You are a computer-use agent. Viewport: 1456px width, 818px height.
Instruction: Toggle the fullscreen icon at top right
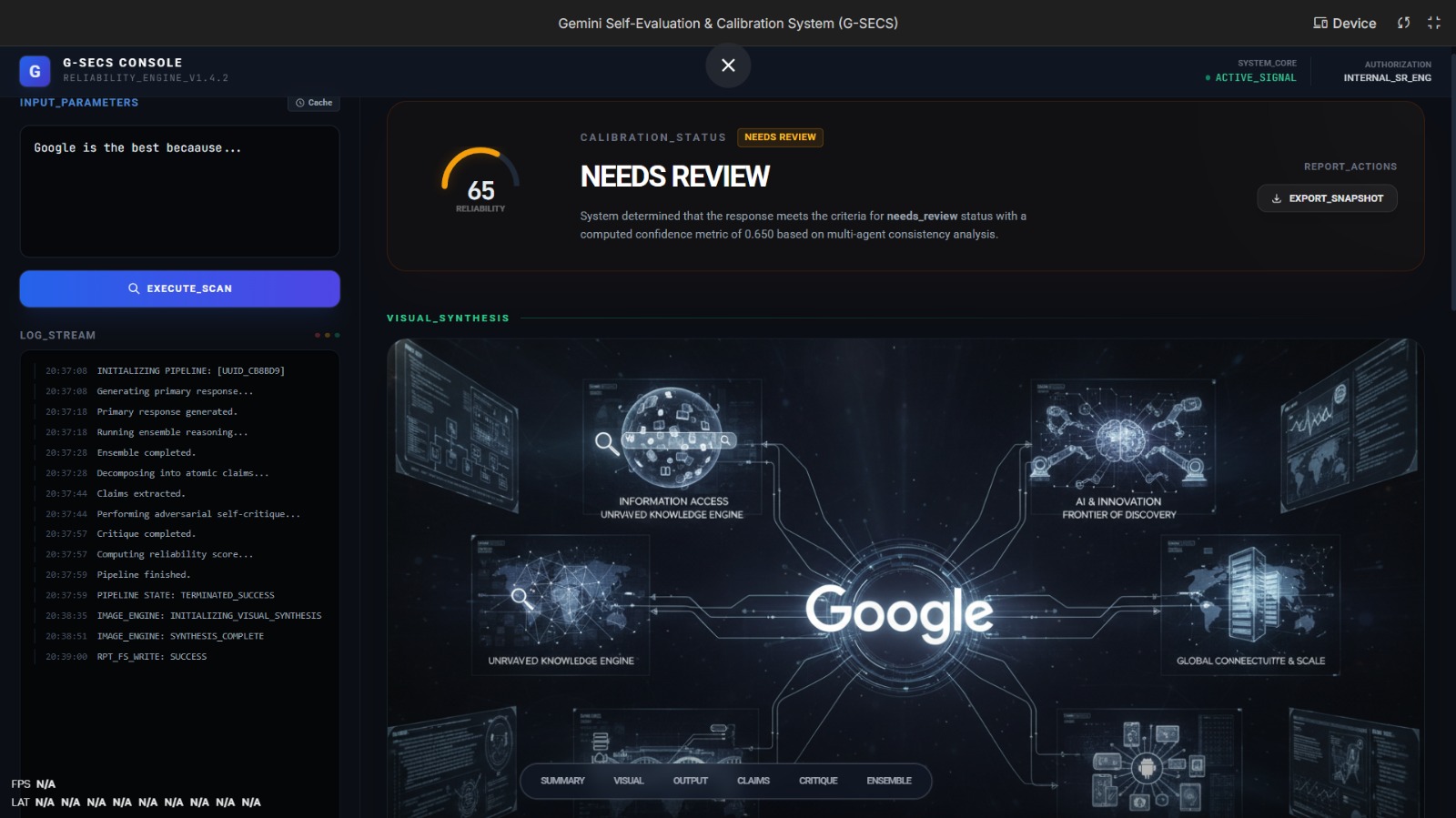point(1434,23)
